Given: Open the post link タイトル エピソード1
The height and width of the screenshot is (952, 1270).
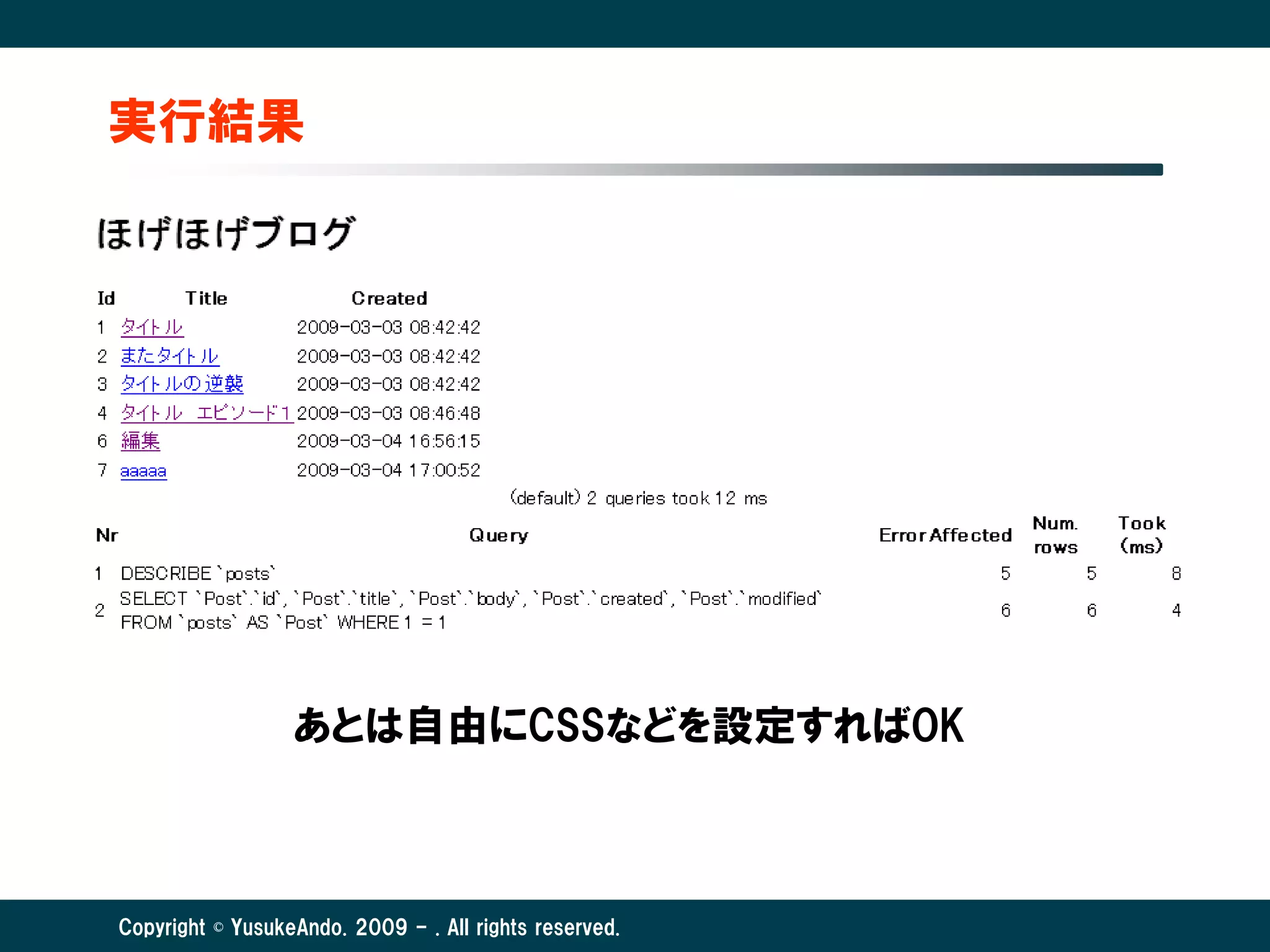Looking at the screenshot, I should (x=206, y=413).
